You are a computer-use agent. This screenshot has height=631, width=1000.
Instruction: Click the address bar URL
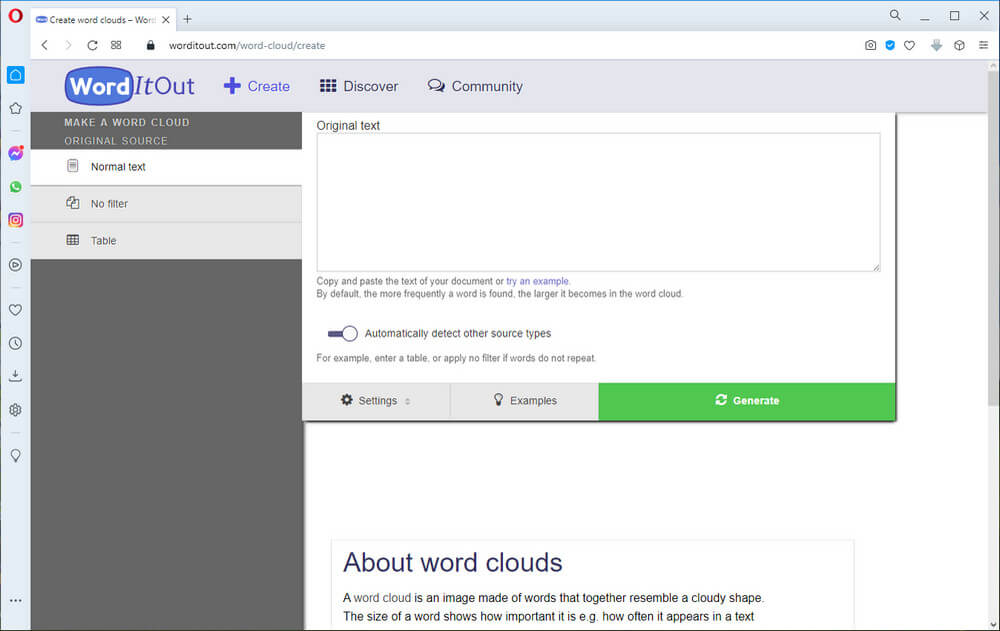(247, 45)
